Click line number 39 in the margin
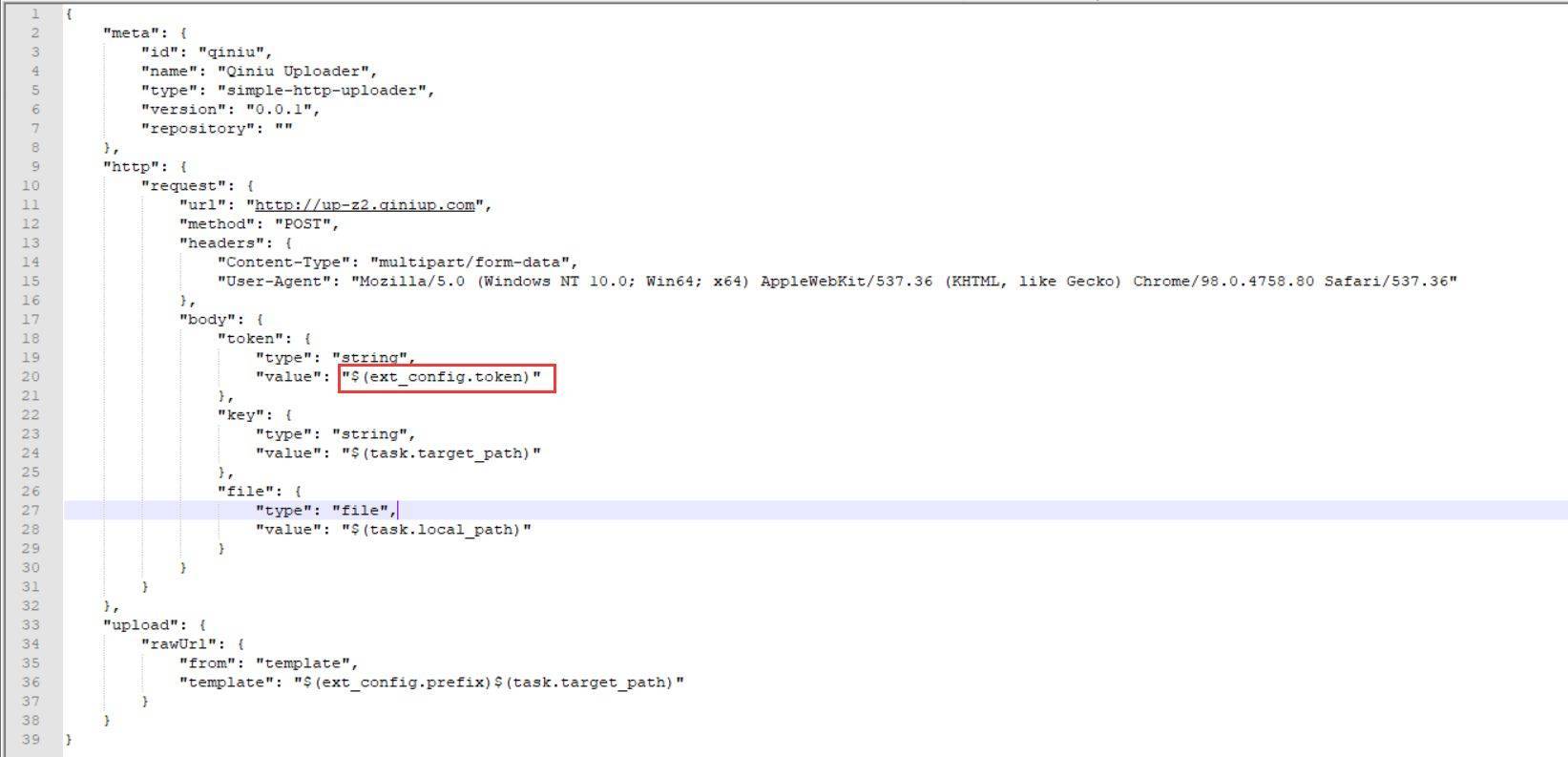The width and height of the screenshot is (1568, 757). [x=31, y=740]
